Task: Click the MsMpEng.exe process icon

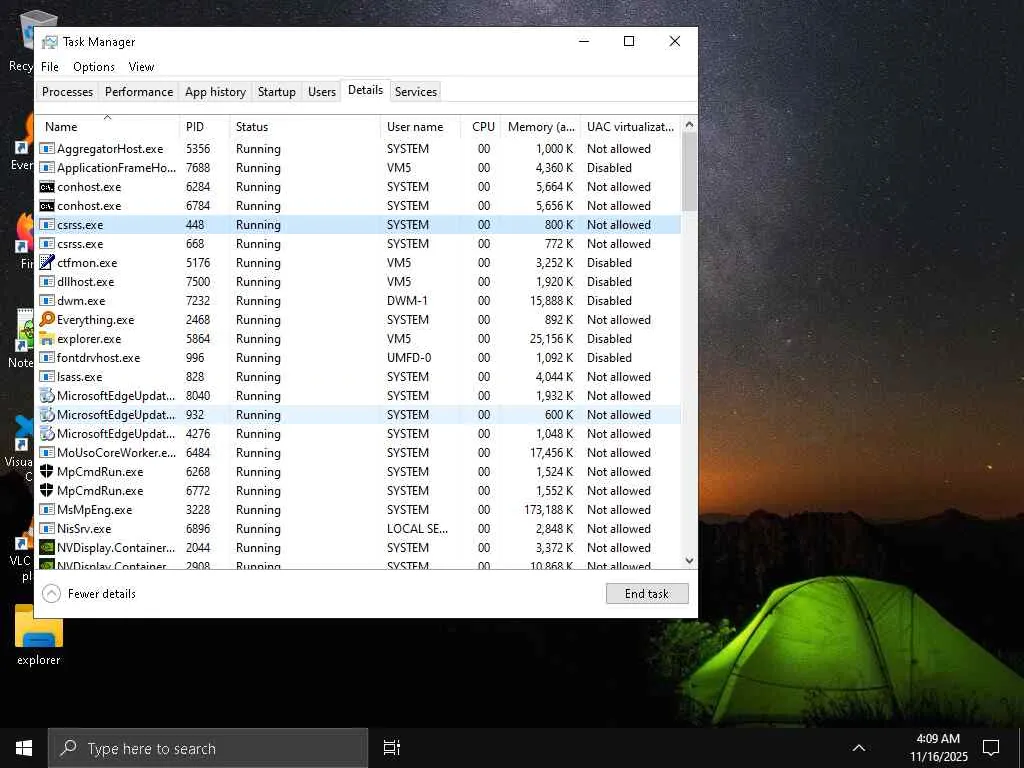Action: 46,509
